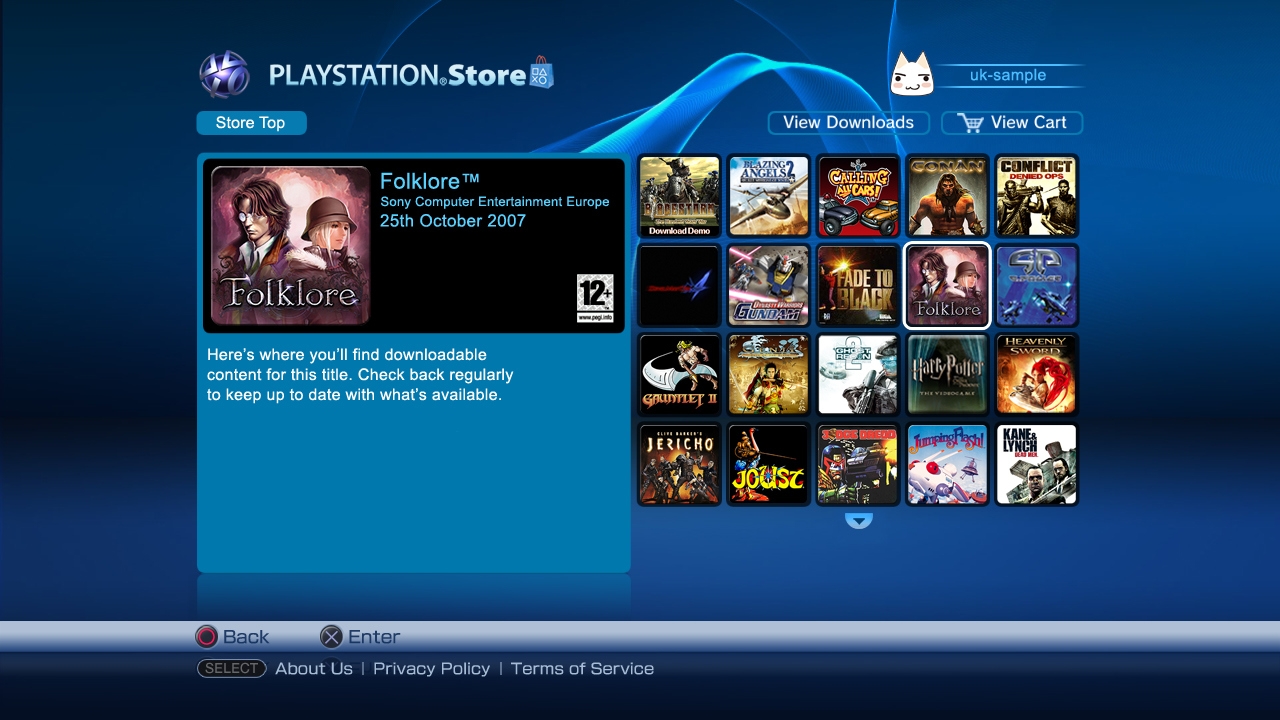The image size is (1280, 720).
Task: Click the Back label
Action: point(246,637)
